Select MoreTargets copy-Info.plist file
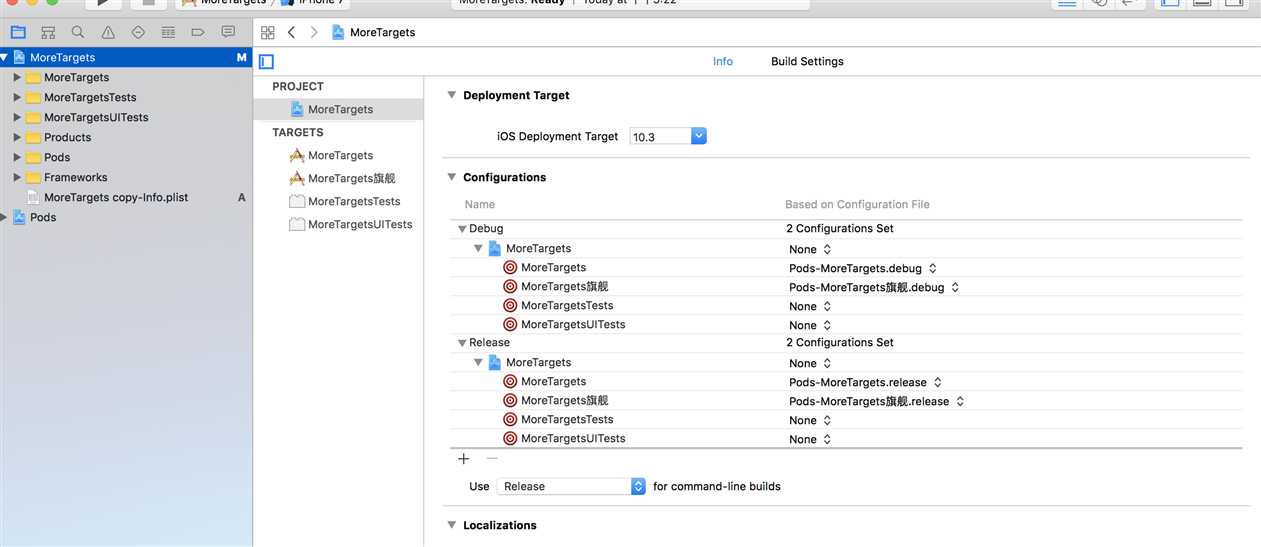 [x=126, y=197]
